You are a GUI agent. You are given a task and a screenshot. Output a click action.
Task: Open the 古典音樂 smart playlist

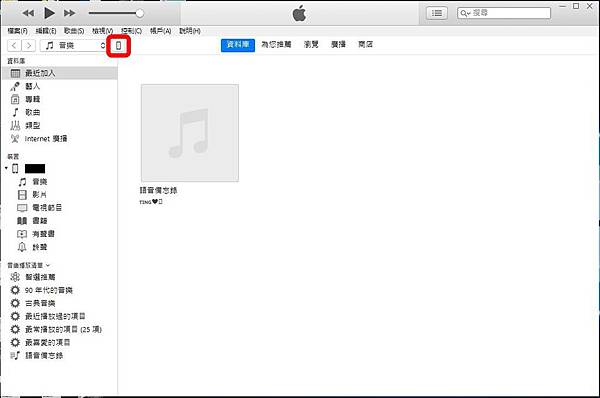(x=40, y=303)
